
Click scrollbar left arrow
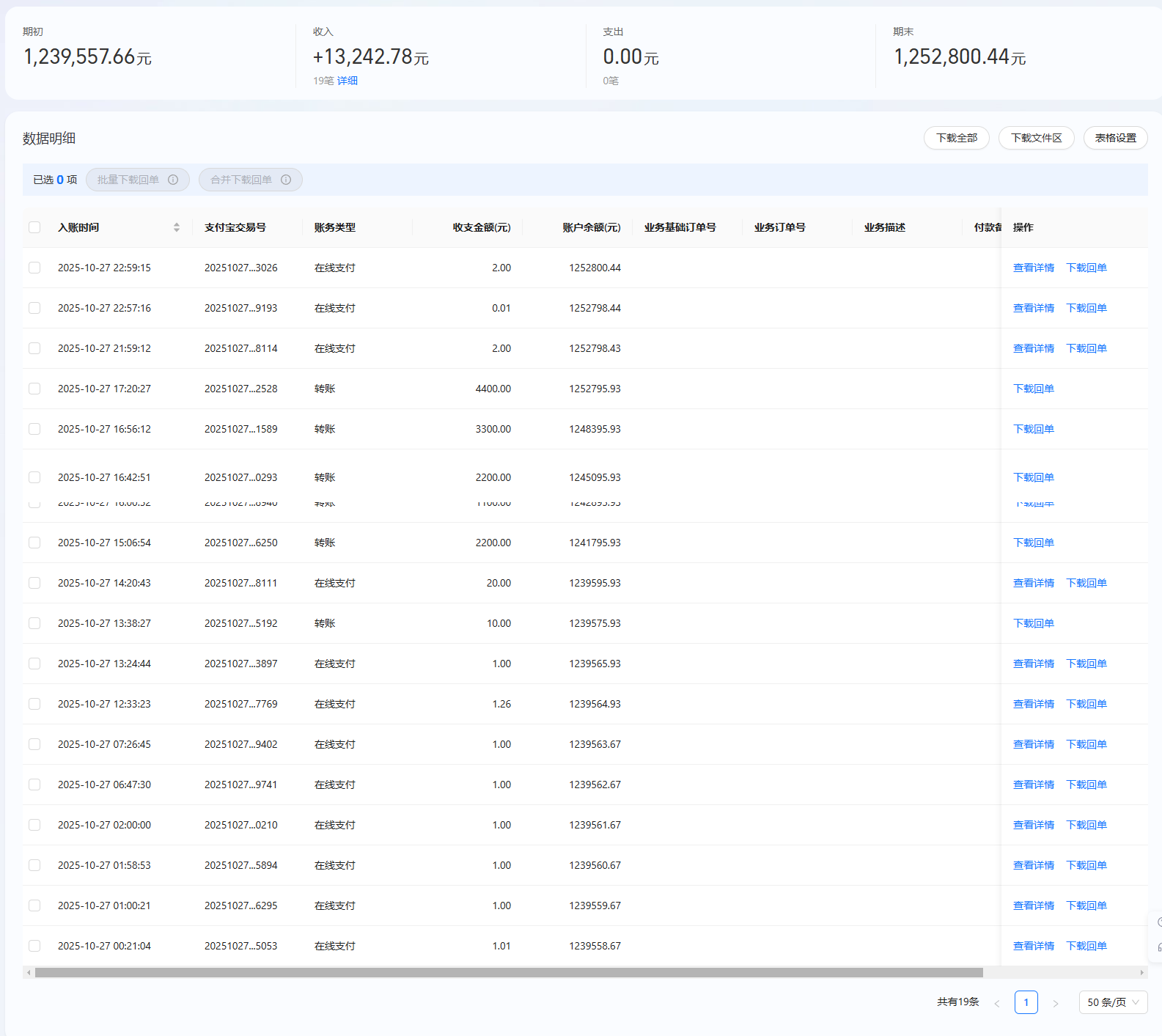pos(29,973)
